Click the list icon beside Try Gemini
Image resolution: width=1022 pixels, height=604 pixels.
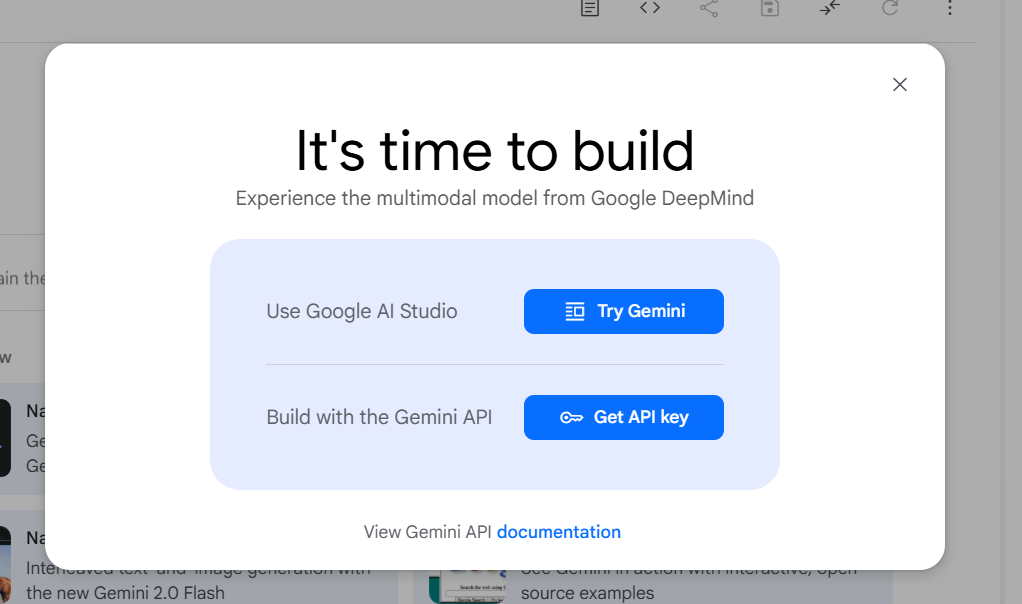click(x=574, y=311)
